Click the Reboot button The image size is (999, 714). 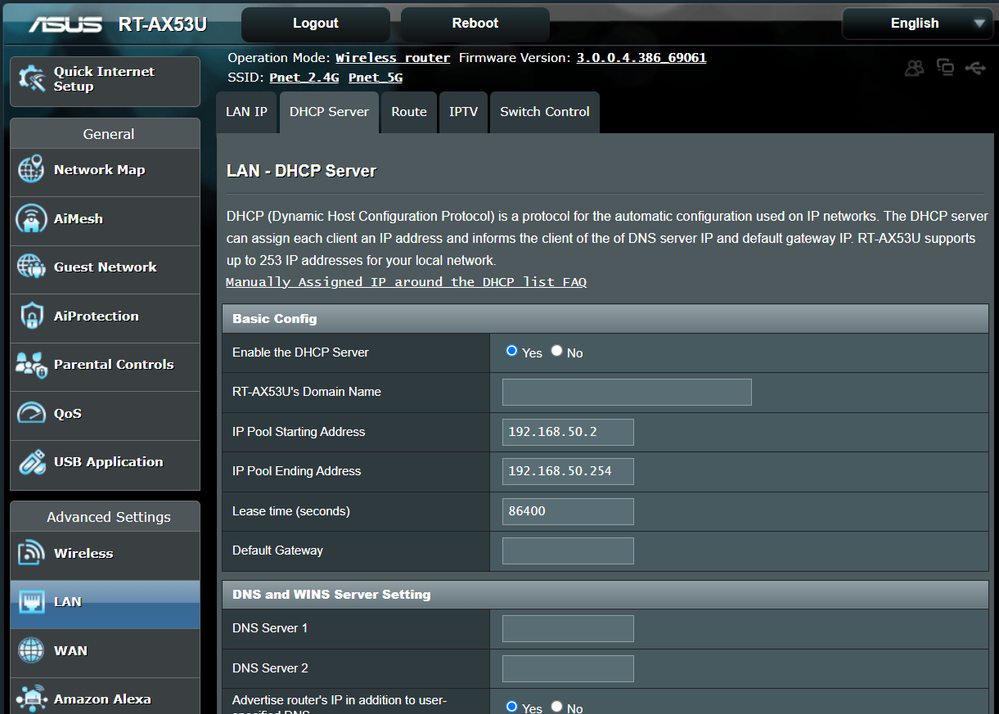(x=475, y=23)
